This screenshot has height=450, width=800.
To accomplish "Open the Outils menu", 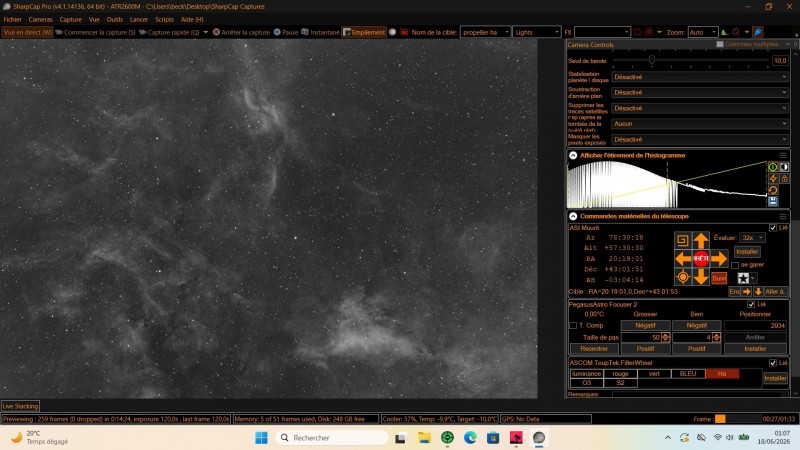I will coord(114,19).
